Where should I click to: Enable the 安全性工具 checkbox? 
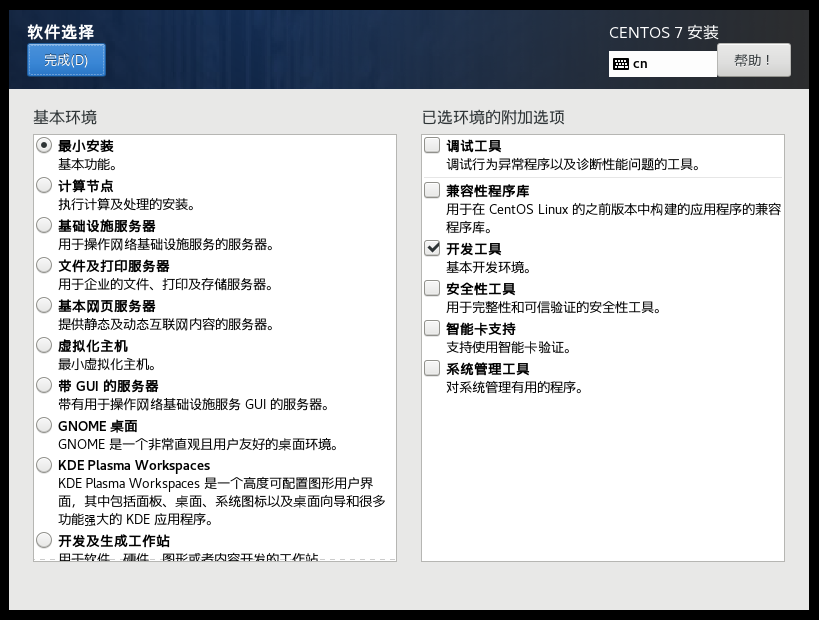click(x=432, y=288)
